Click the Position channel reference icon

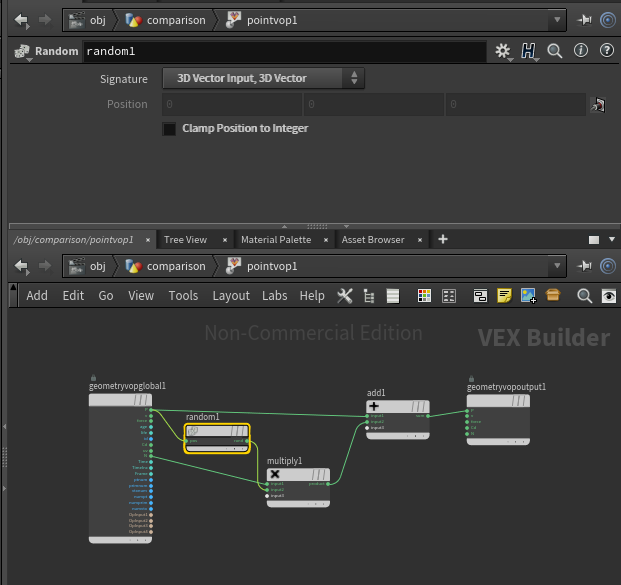tap(598, 105)
